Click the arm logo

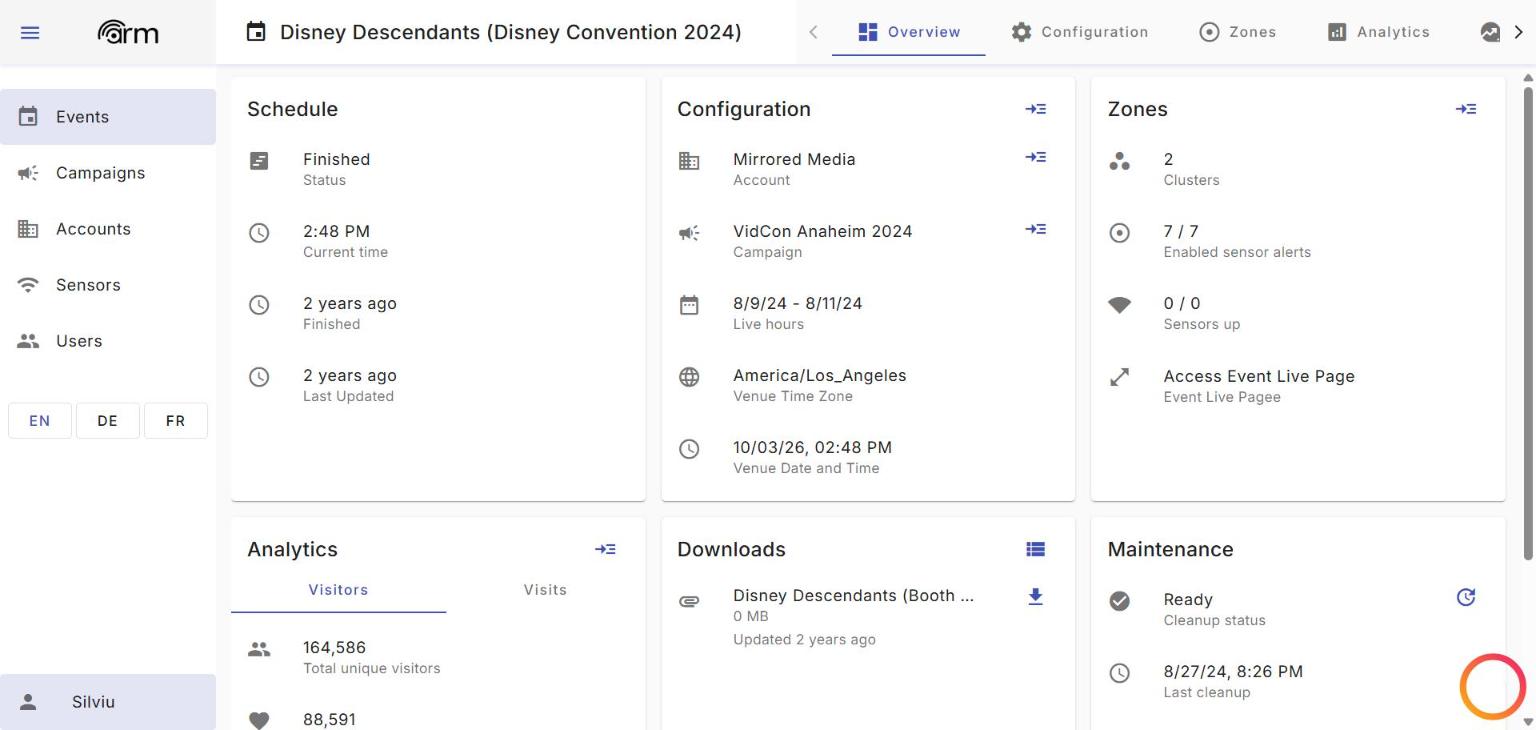[128, 33]
